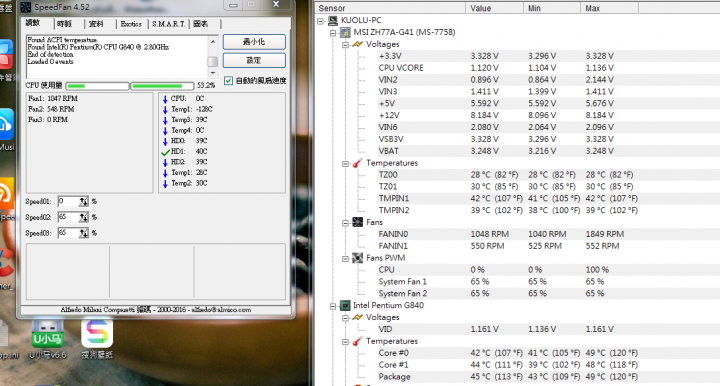Click the log scrollbar up arrow
This screenshot has height=386, width=720.
tap(212, 41)
